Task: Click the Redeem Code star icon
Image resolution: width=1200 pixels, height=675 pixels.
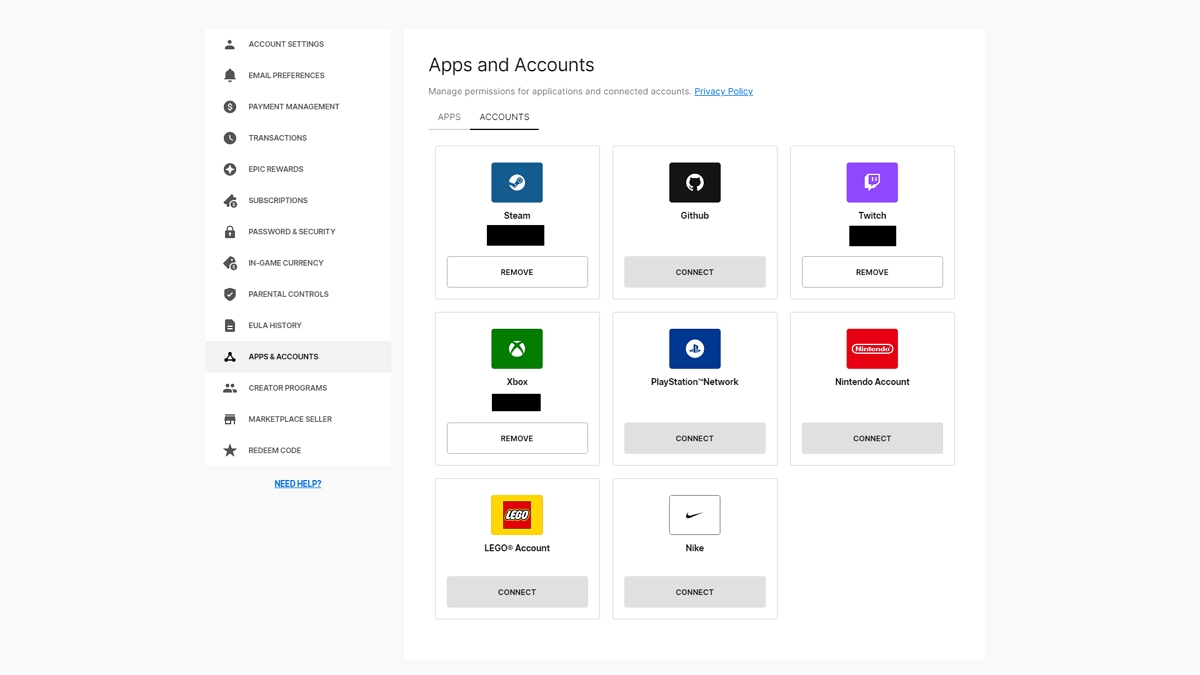Action: pos(230,451)
